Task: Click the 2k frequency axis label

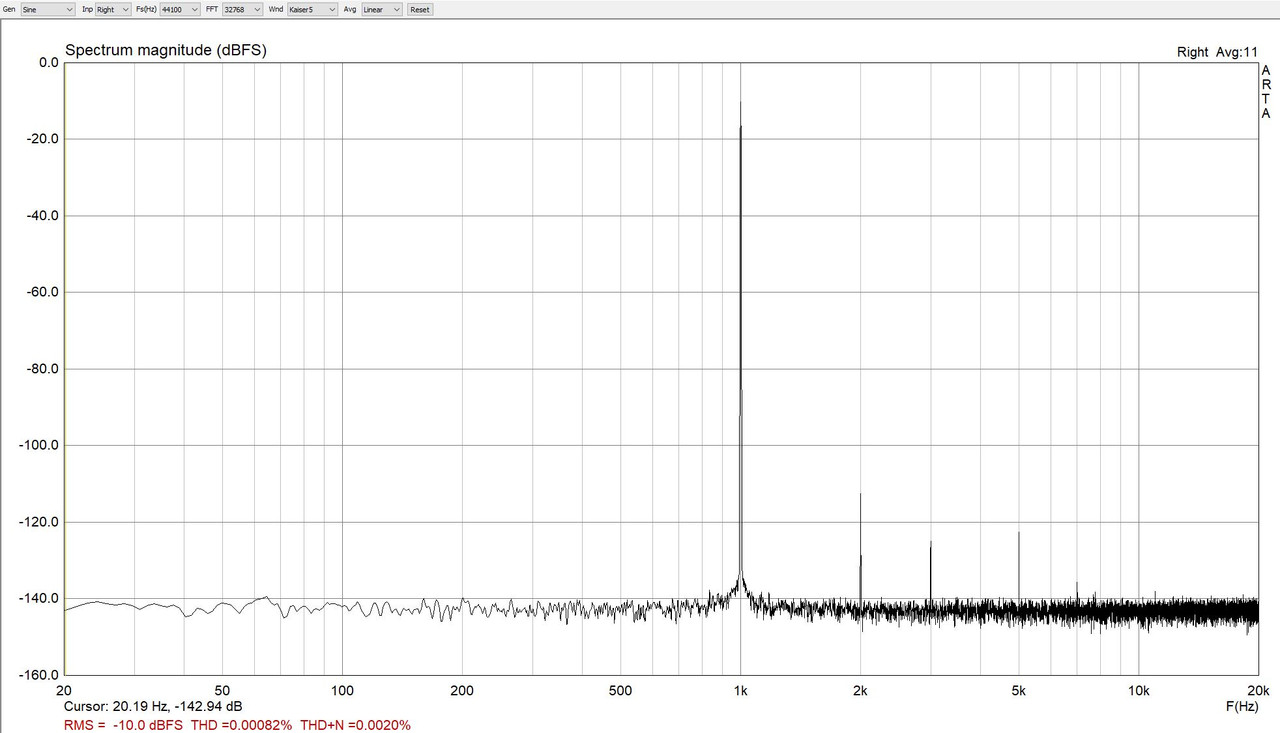Action: tap(860, 690)
